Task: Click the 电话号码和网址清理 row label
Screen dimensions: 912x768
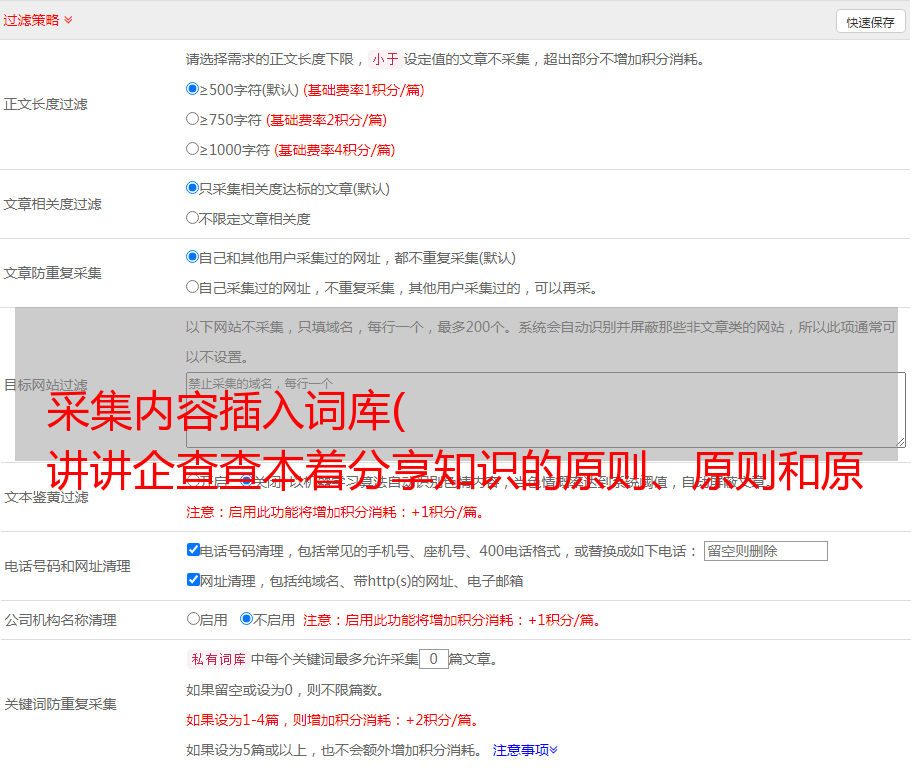Action: click(x=67, y=566)
